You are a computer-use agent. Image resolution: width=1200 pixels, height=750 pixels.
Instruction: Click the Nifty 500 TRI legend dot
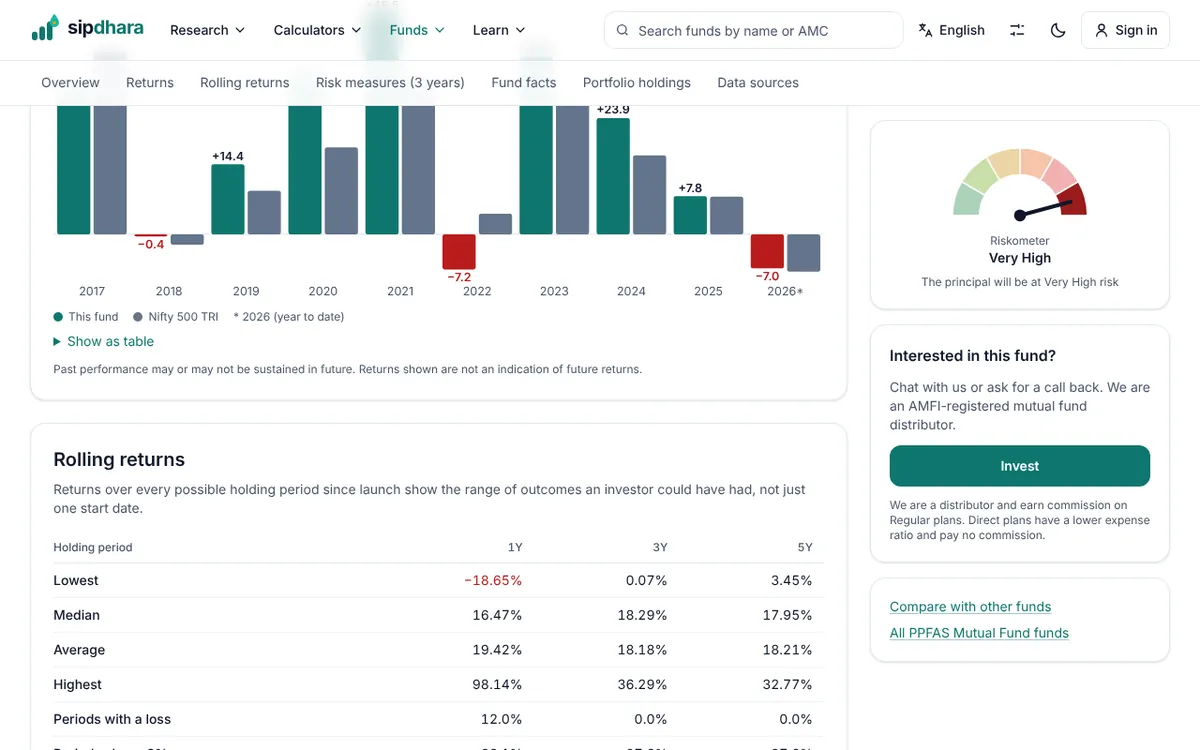click(x=138, y=317)
